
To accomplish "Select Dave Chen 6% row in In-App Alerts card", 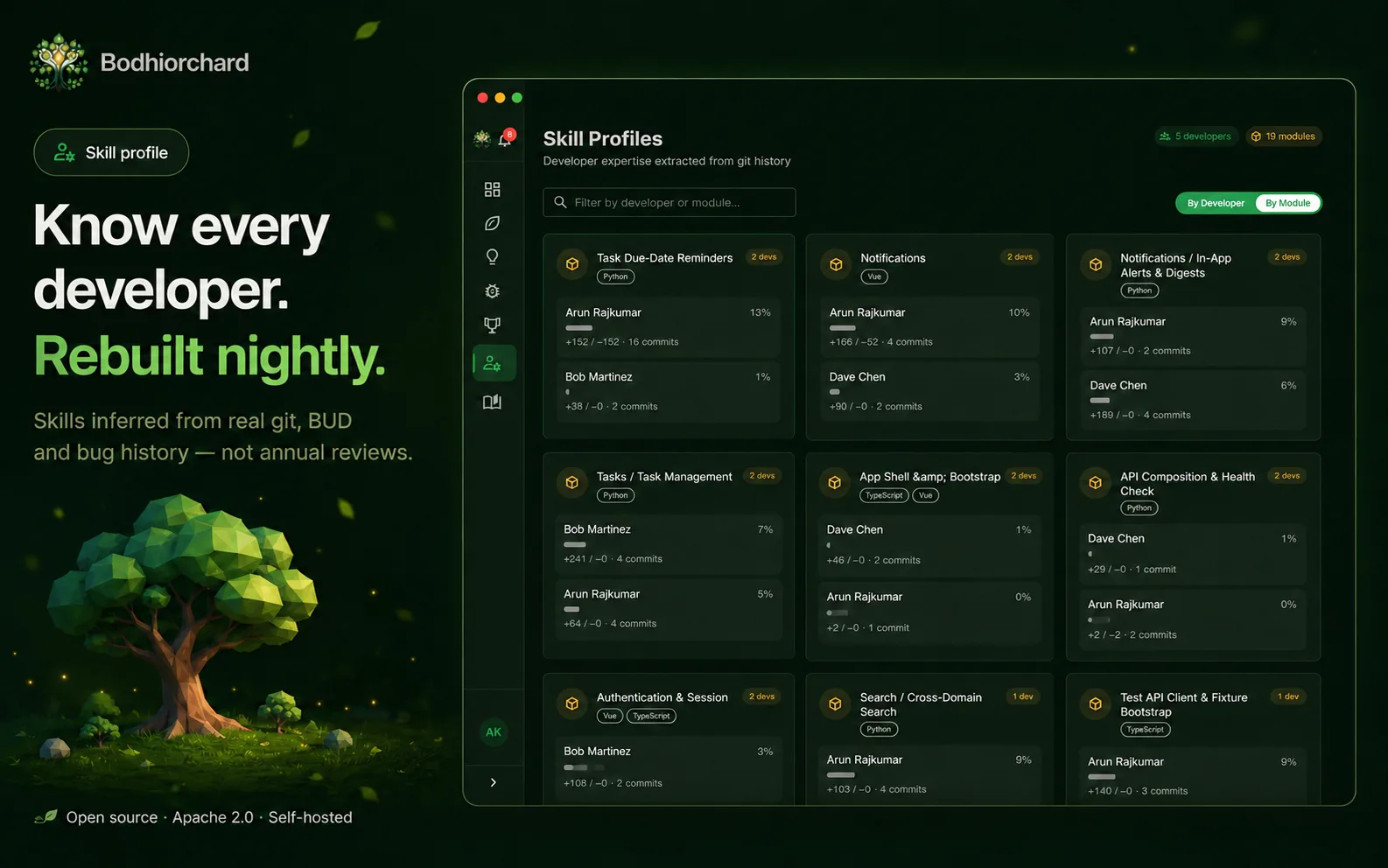I will click(1194, 400).
